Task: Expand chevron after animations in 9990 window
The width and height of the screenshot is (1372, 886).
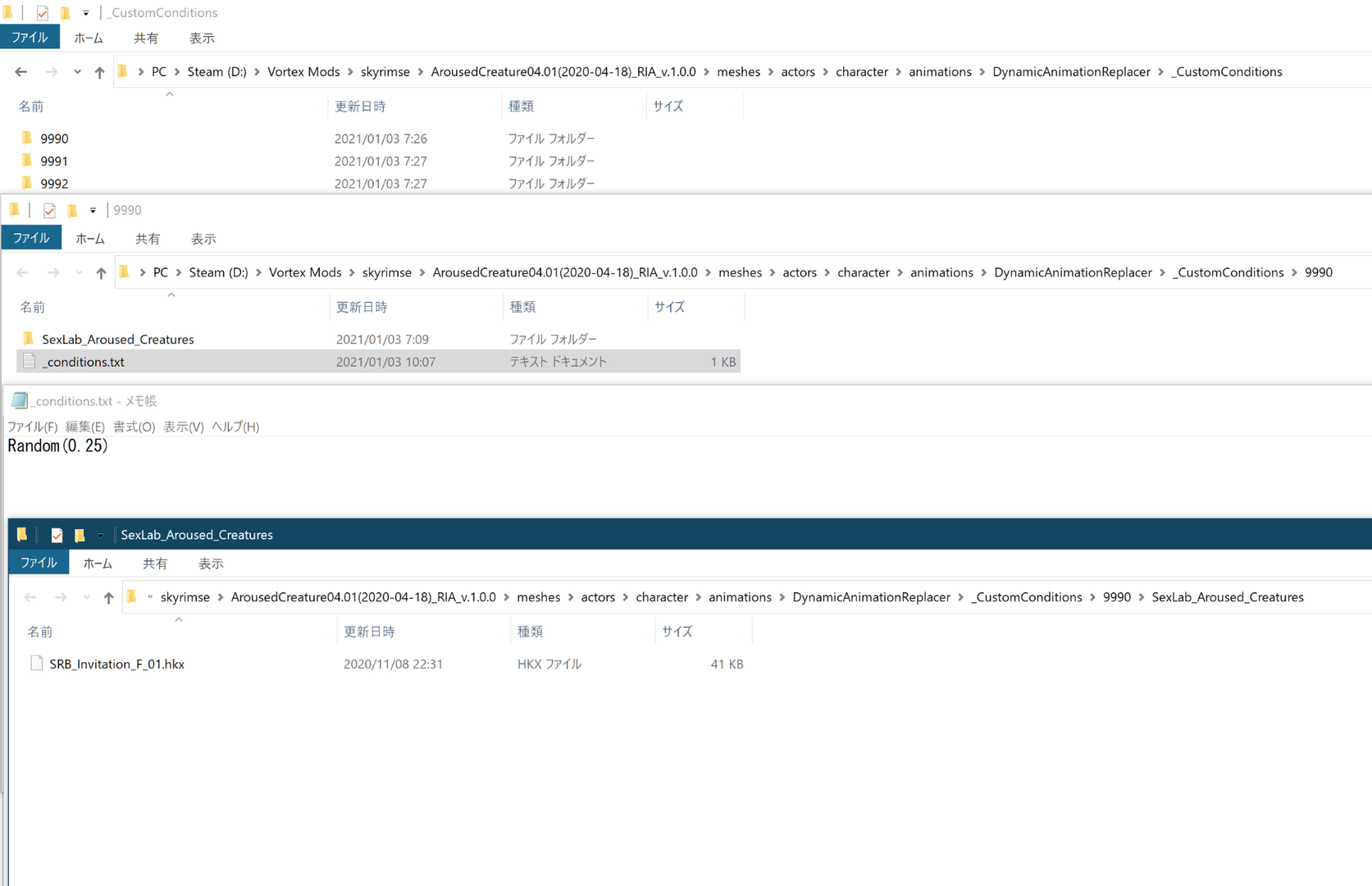Action: pyautogui.click(x=983, y=273)
